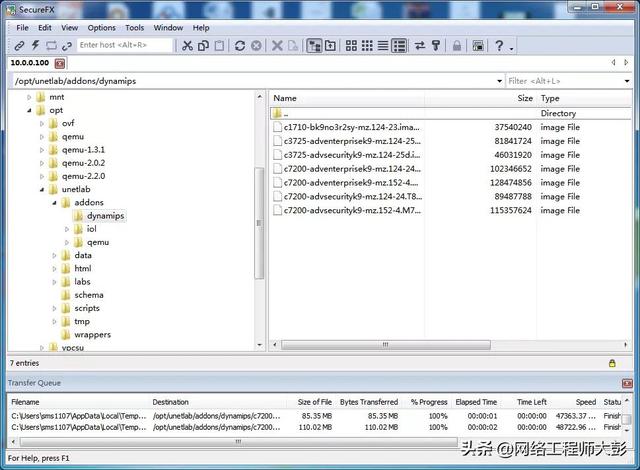640x470 pixels.
Task: Click the Disconnect broken-link icon
Action: 67,46
